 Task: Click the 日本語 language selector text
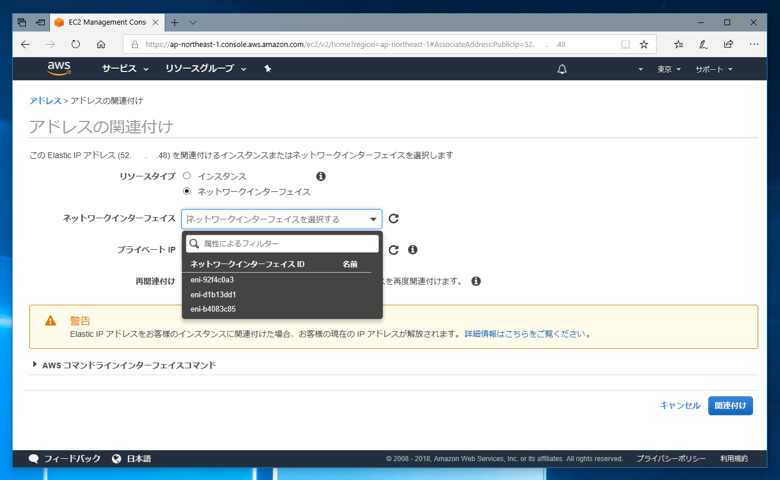tap(139, 459)
